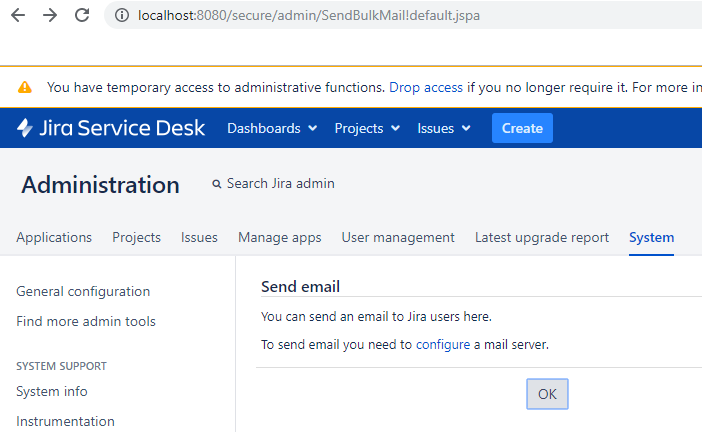The height and width of the screenshot is (432, 702).
Task: Open Instrumentation in sidebar
Action: coord(65,421)
